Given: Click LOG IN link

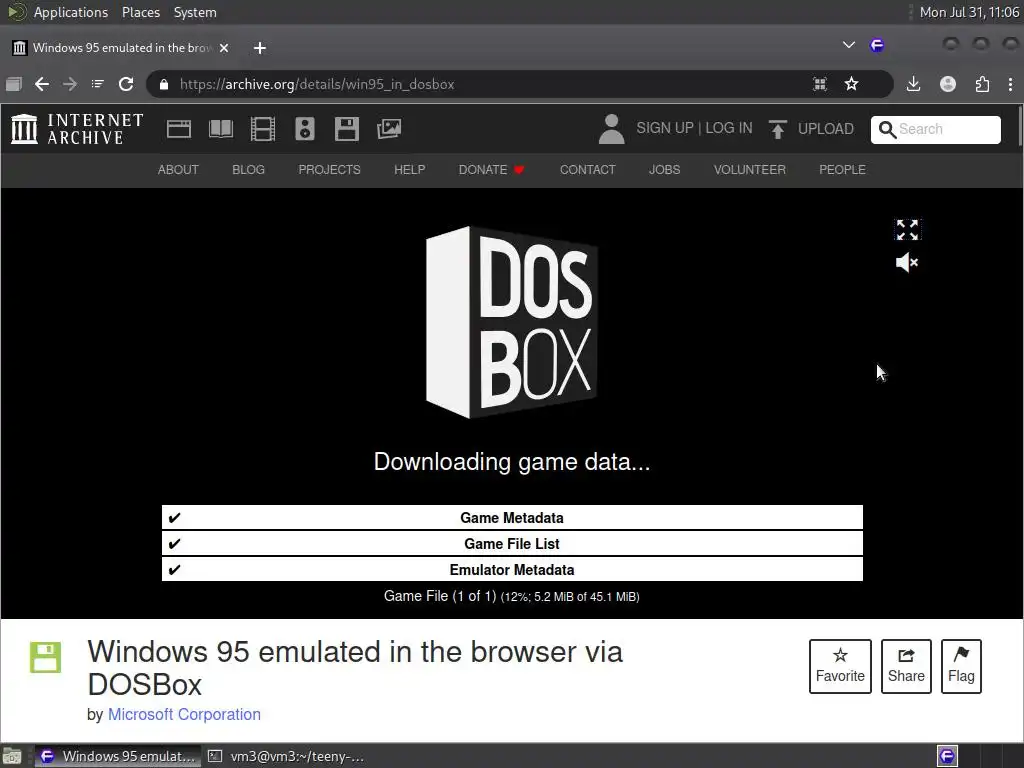Looking at the screenshot, I should (729, 128).
